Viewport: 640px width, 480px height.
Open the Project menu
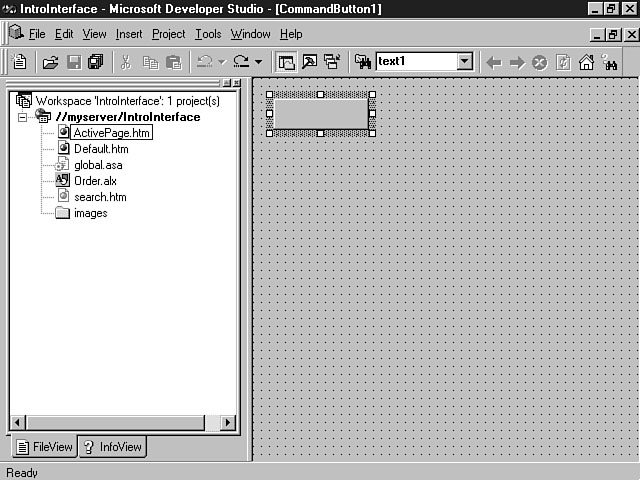coord(168,34)
